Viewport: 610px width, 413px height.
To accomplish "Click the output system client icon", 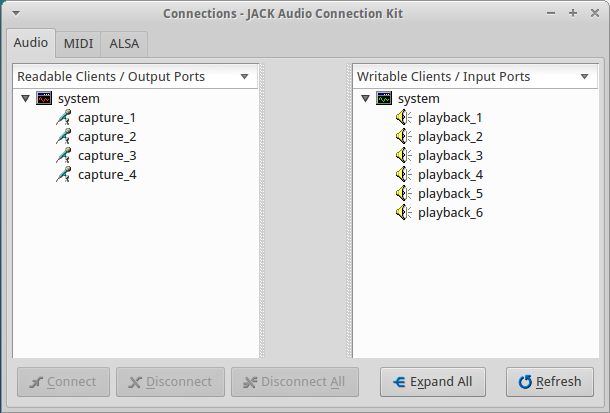I will pos(44,99).
